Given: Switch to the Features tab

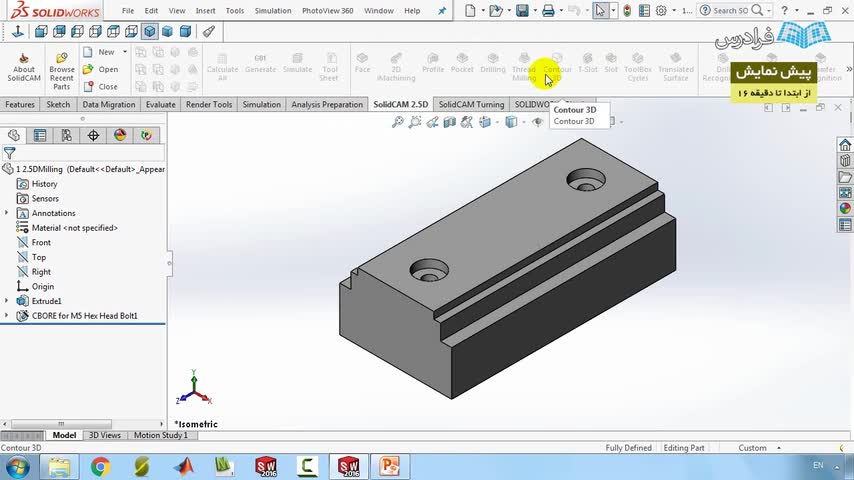Looking at the screenshot, I should 20,104.
